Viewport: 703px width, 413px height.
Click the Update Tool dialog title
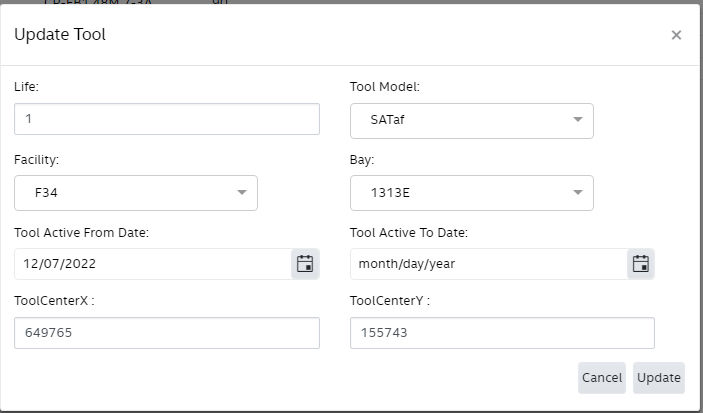tap(60, 35)
